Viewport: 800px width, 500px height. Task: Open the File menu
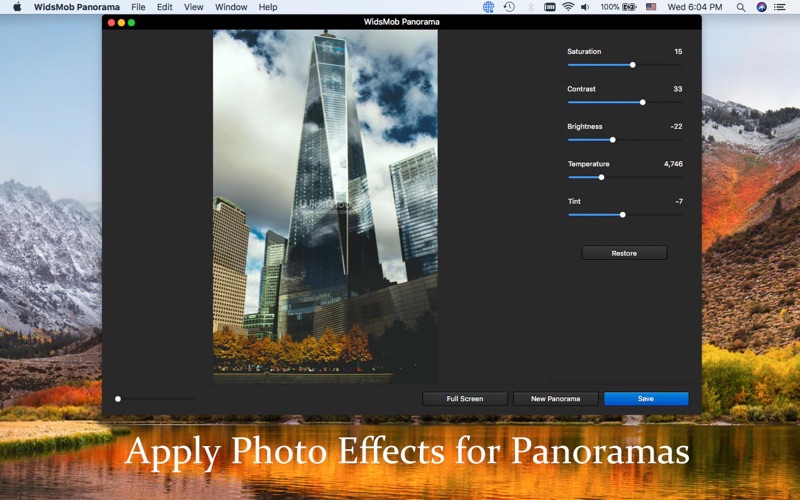[x=138, y=7]
